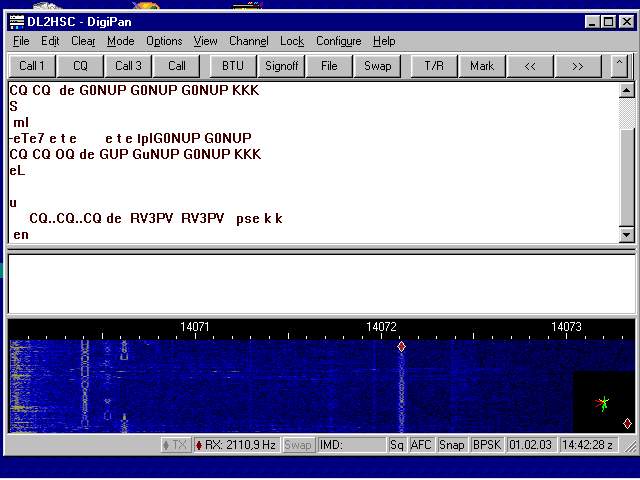Click the phase scope indicator display
The image size is (640, 480).
click(602, 404)
